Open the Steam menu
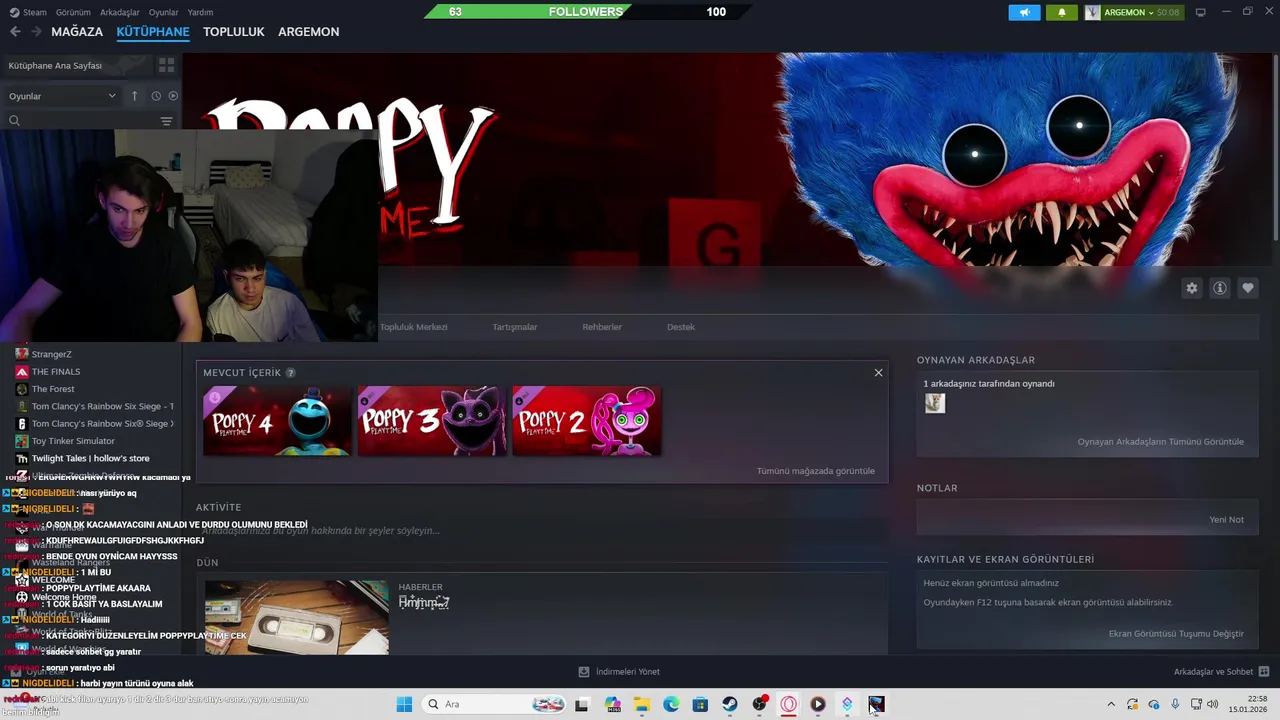Screen dimensions: 1280x720 click(x=28, y=12)
